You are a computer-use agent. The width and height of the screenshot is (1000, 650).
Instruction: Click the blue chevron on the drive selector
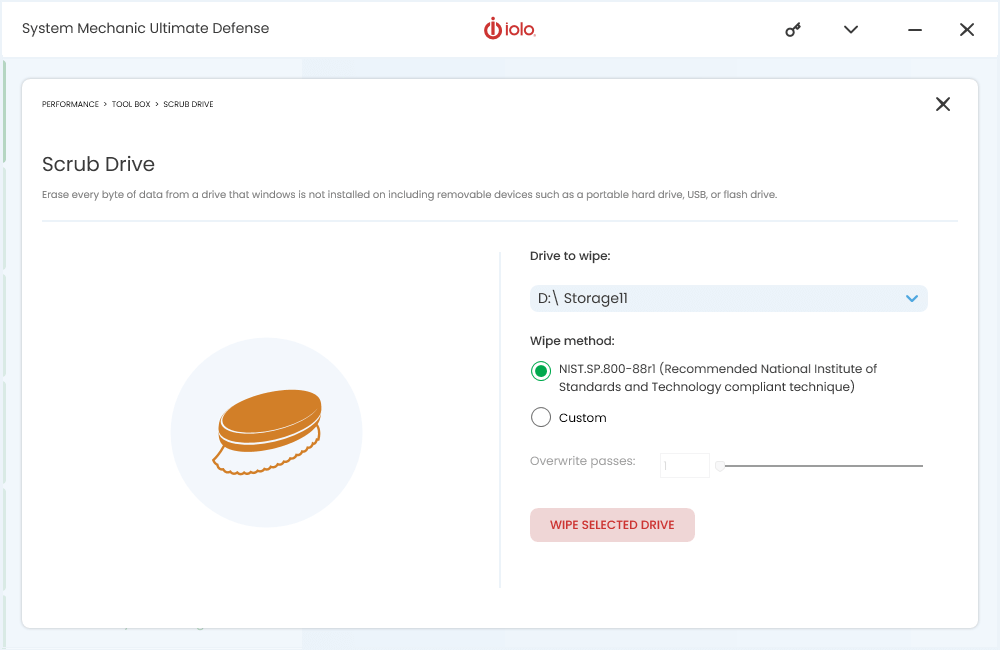click(x=911, y=298)
